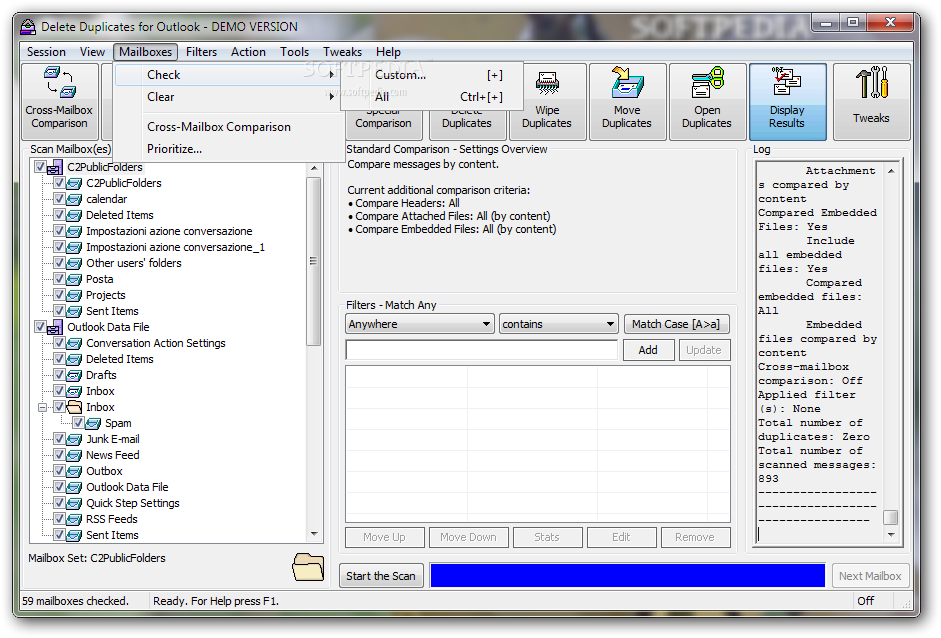Click the Drafts folder icon
This screenshot has width=941, height=638.
pos(74,375)
